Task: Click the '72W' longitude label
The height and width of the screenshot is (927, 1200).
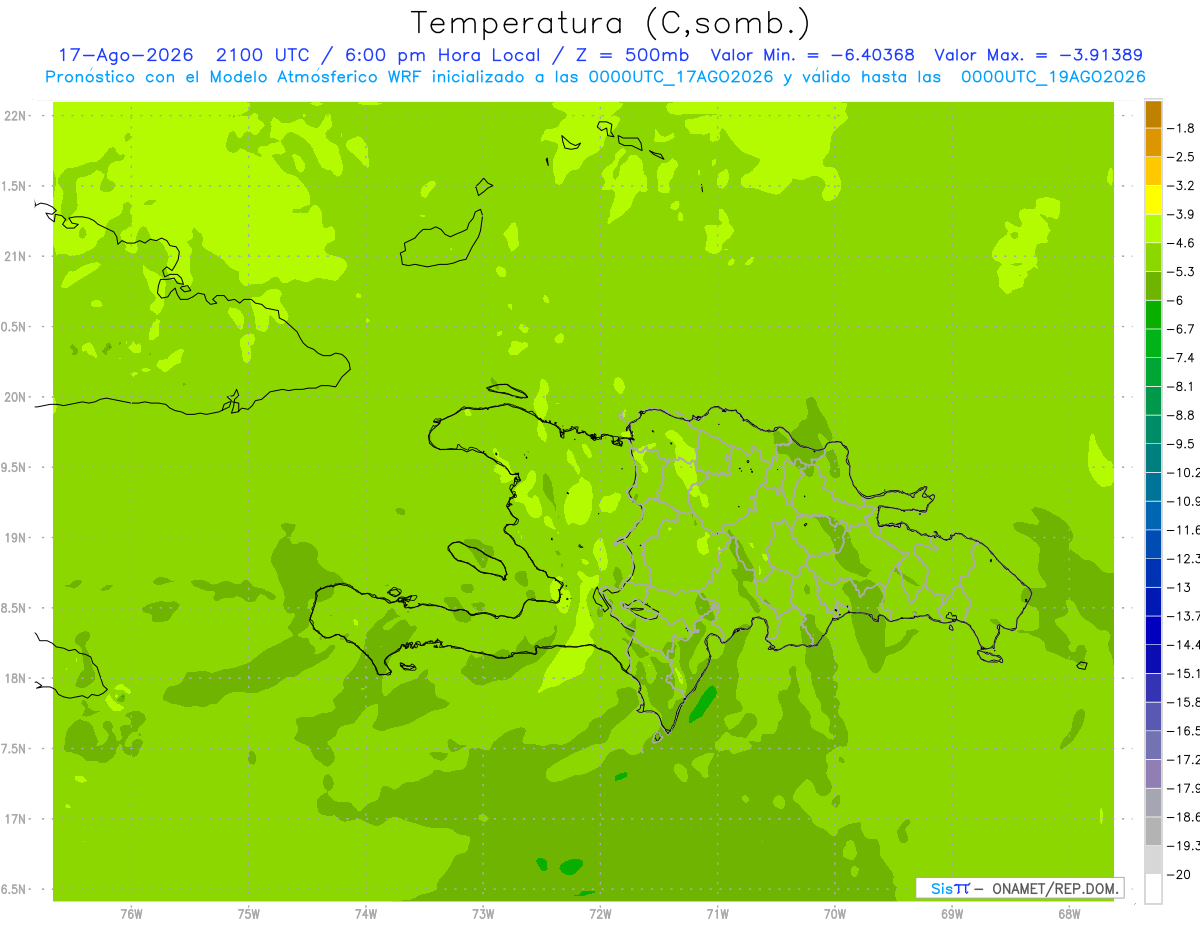Action: [600, 914]
